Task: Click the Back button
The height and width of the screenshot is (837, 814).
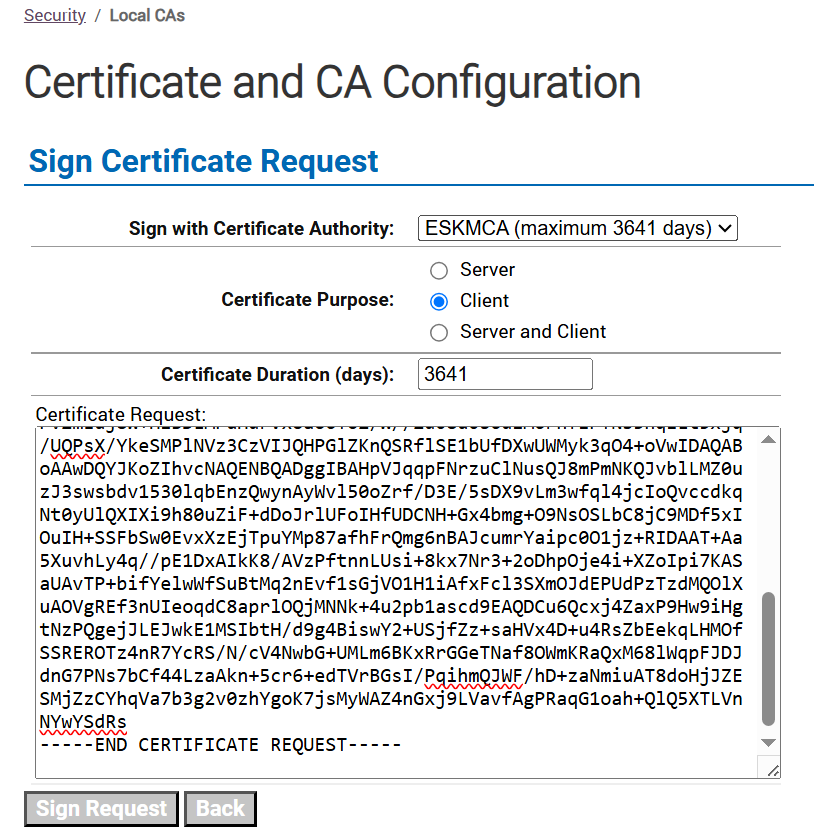Action: (220, 809)
